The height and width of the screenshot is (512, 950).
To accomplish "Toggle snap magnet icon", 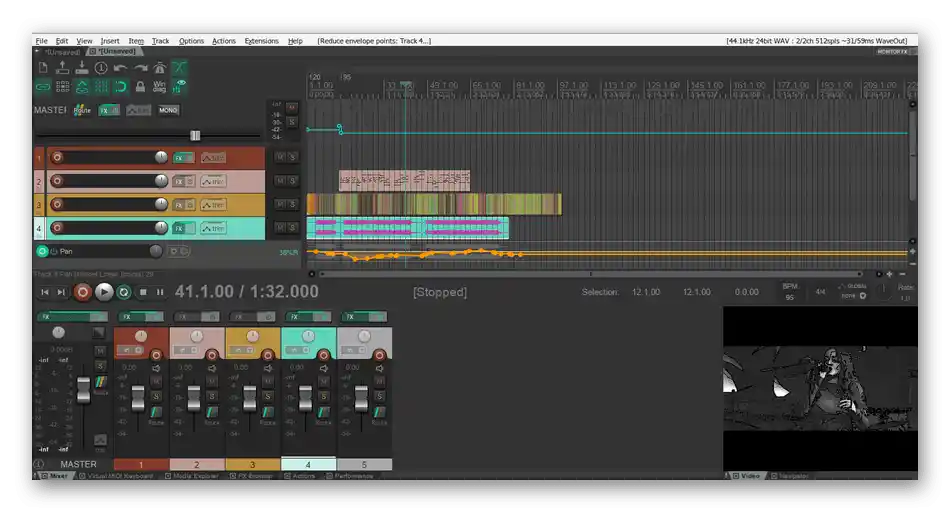I will (121, 87).
